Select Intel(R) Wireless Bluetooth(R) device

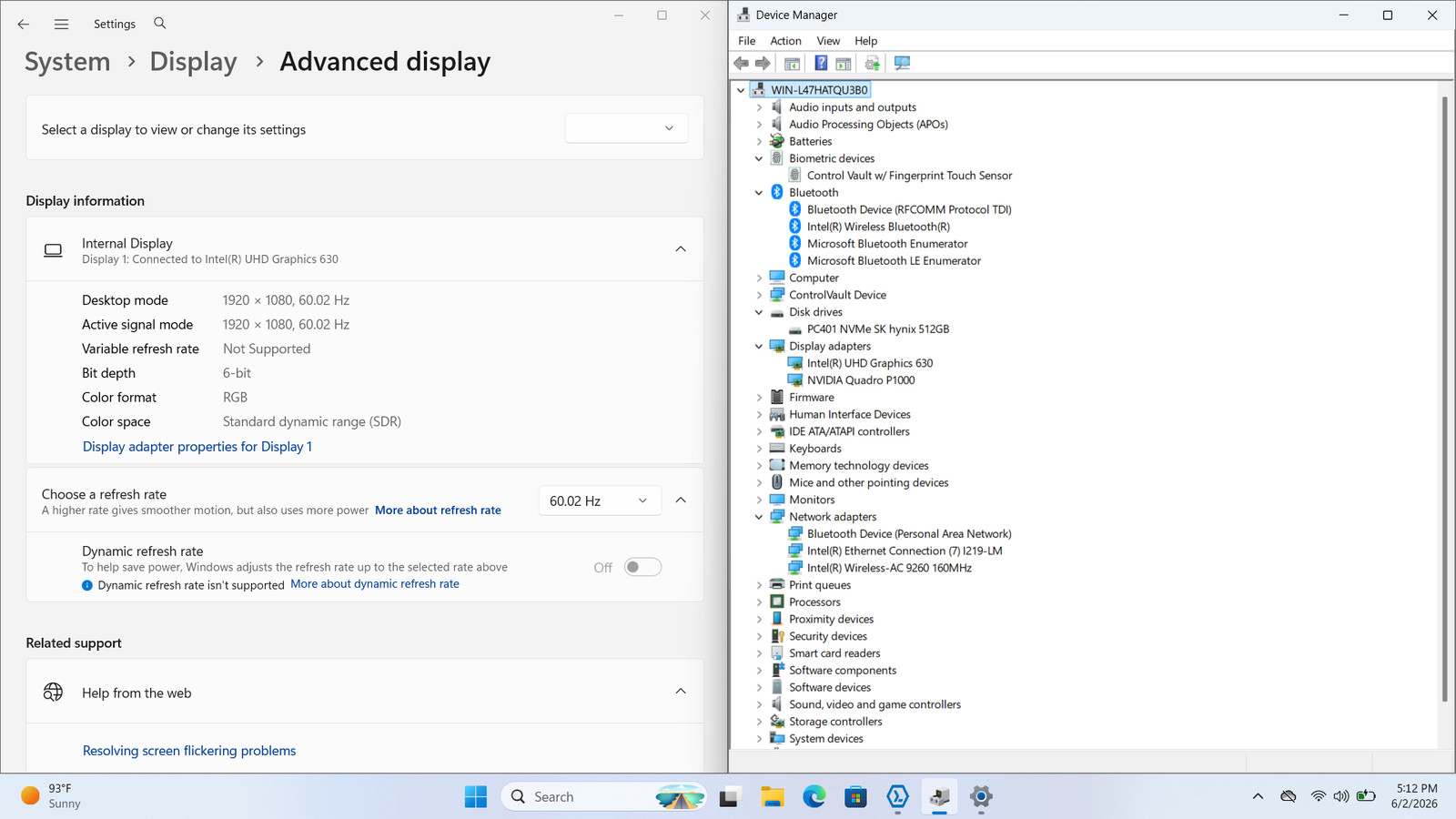[x=878, y=227]
